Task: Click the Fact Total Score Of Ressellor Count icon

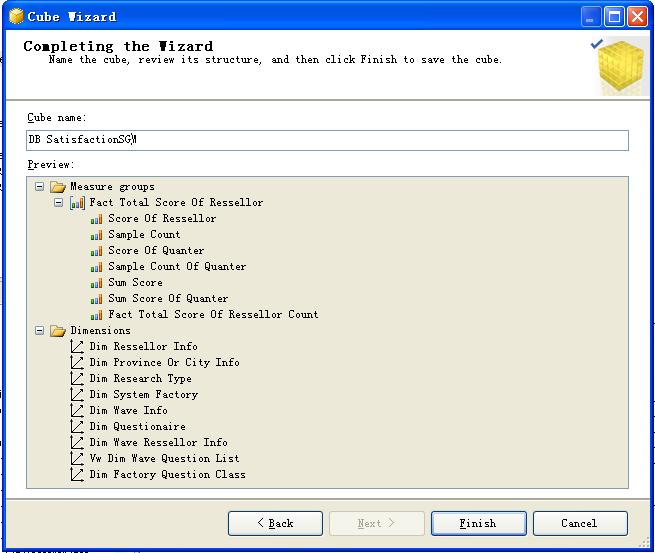Action: tap(96, 315)
